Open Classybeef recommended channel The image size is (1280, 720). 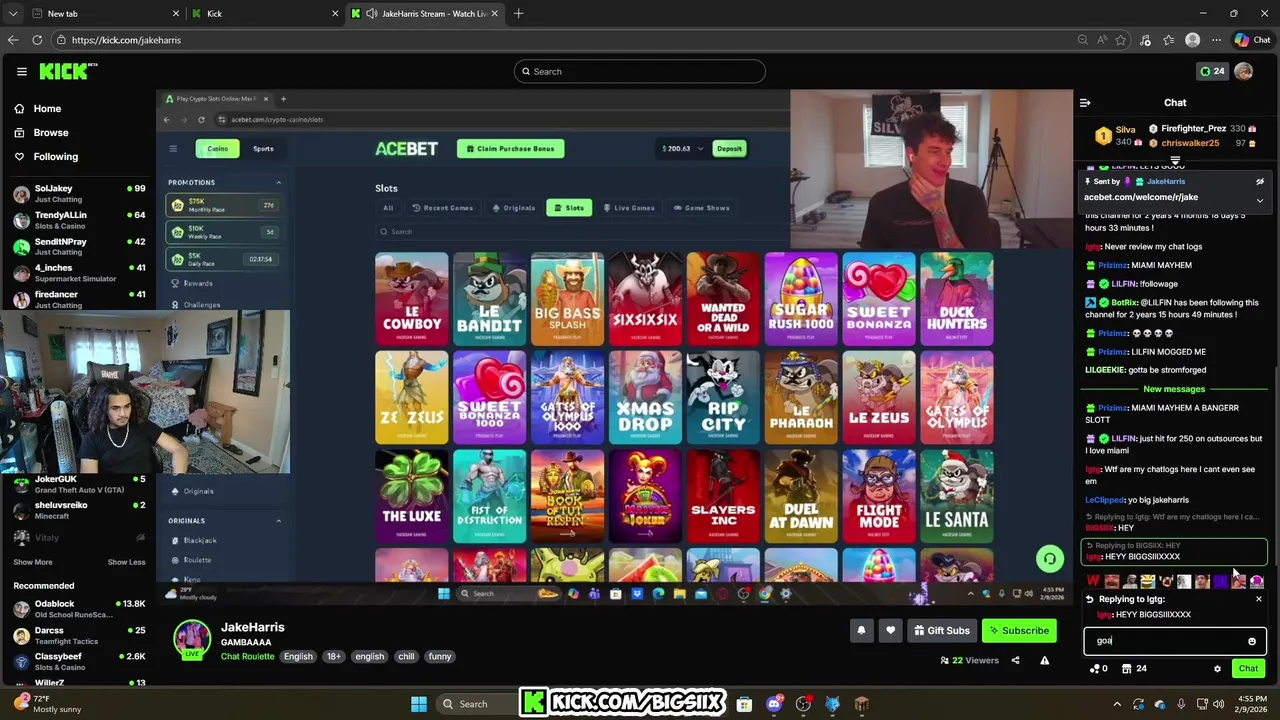pos(78,662)
